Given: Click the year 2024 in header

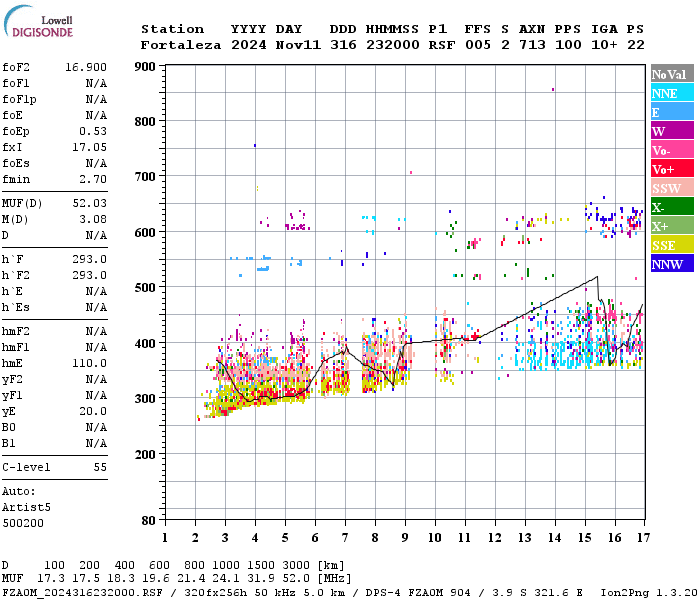Looking at the screenshot, I should click(x=249, y=45).
